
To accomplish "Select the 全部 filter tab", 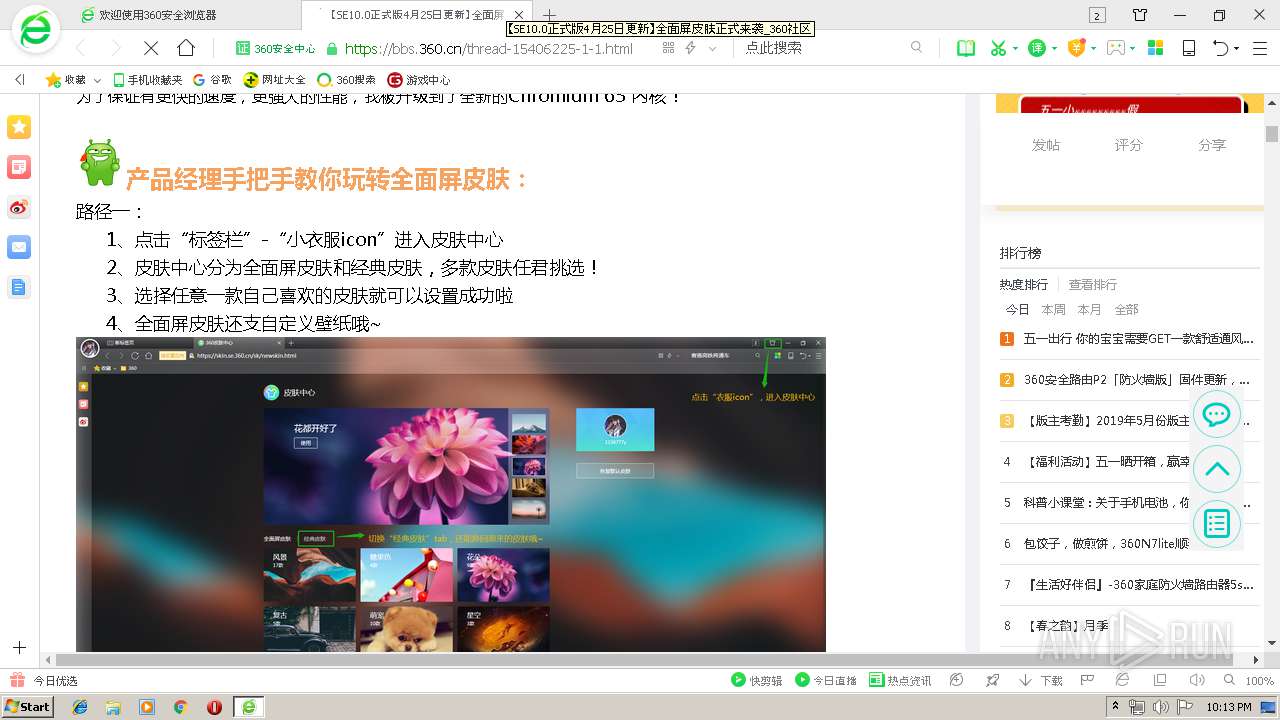I will pos(1126,310).
